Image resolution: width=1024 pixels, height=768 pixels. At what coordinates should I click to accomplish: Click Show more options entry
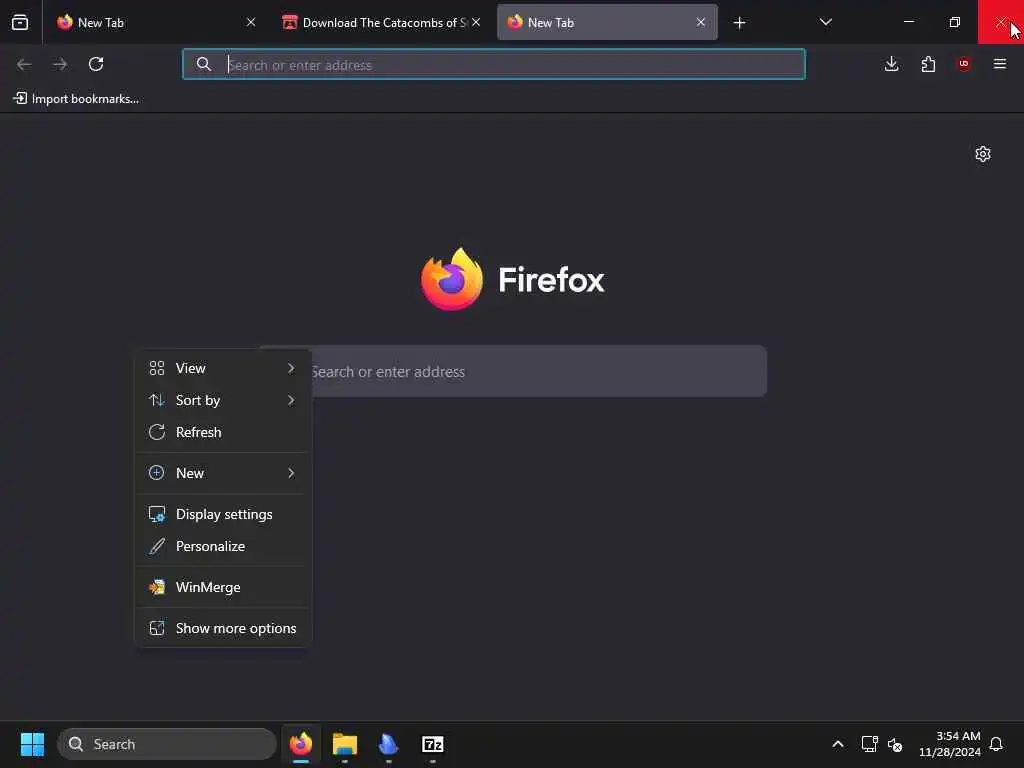[x=223, y=628]
